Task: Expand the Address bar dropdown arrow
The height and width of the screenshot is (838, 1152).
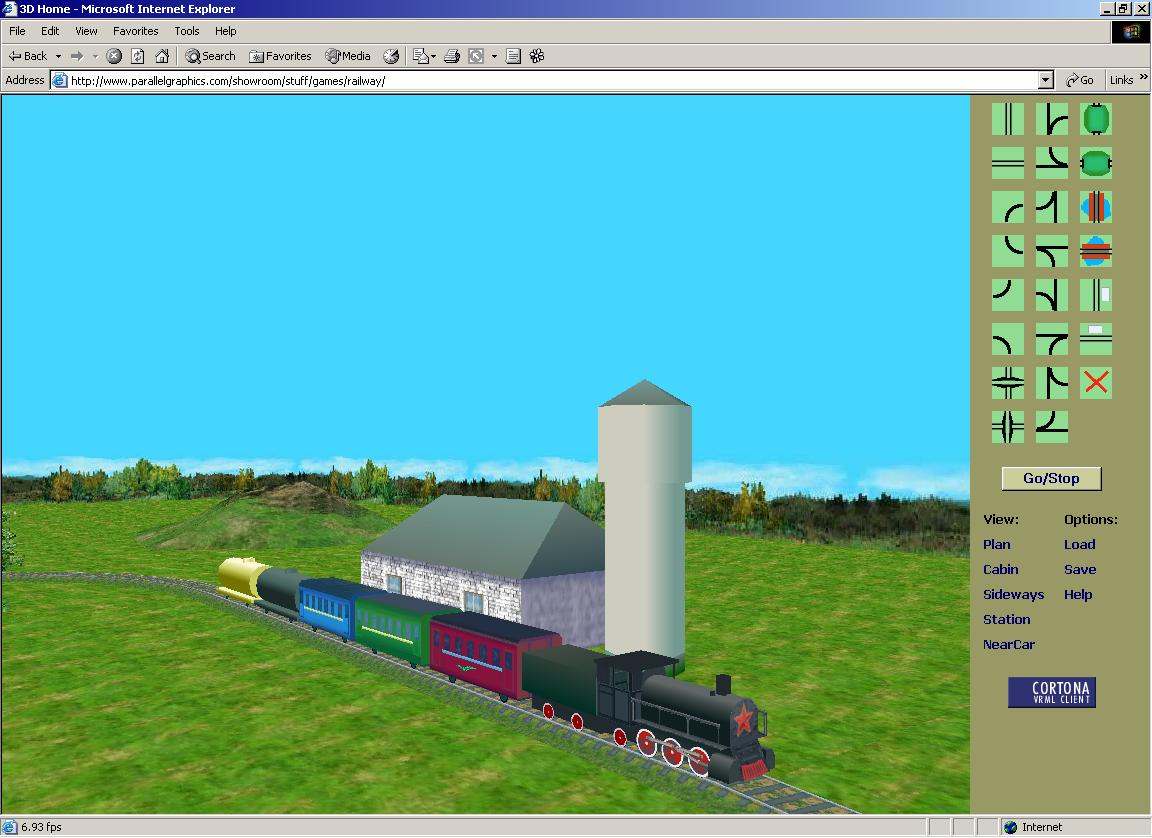Action: click(1046, 80)
